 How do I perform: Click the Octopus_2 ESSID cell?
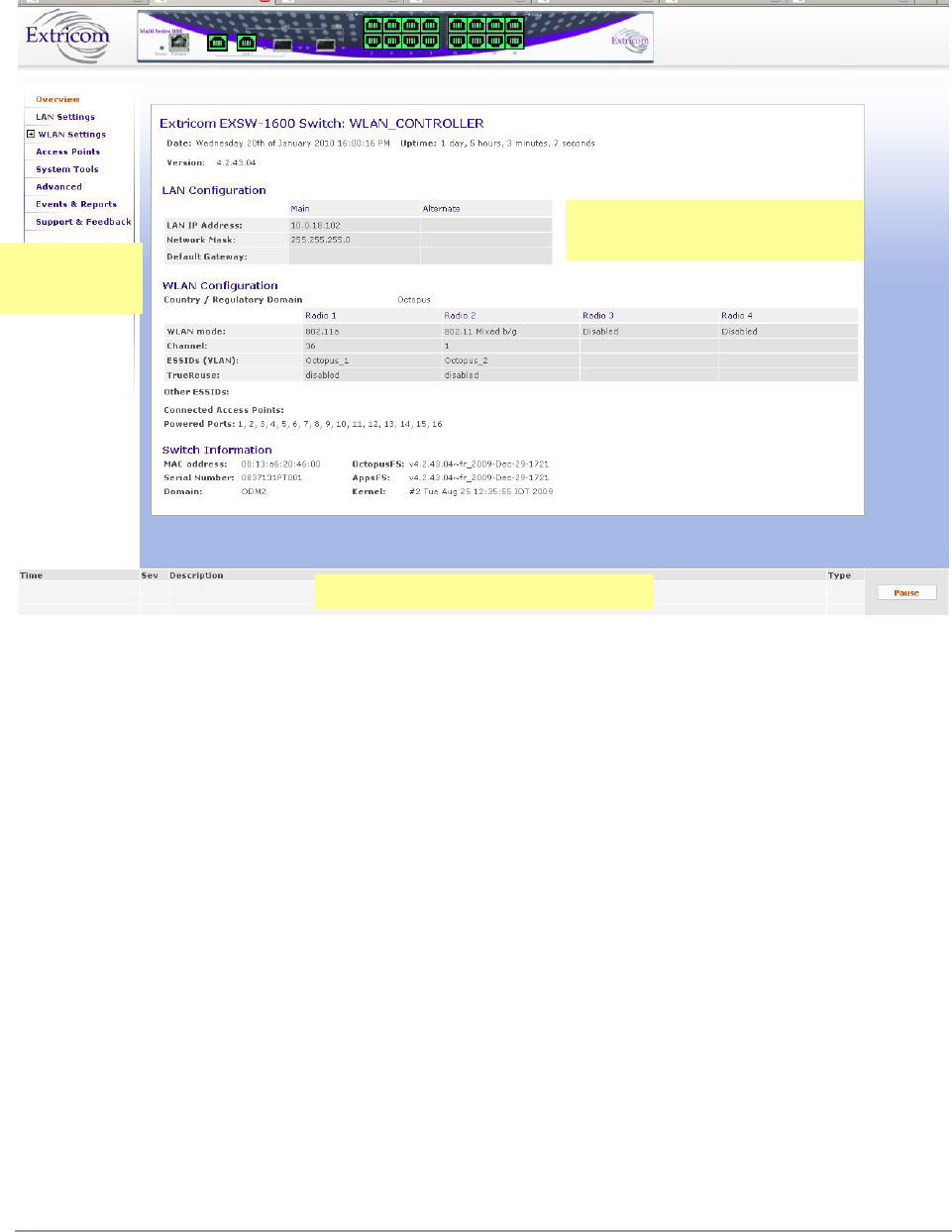pyautogui.click(x=466, y=360)
